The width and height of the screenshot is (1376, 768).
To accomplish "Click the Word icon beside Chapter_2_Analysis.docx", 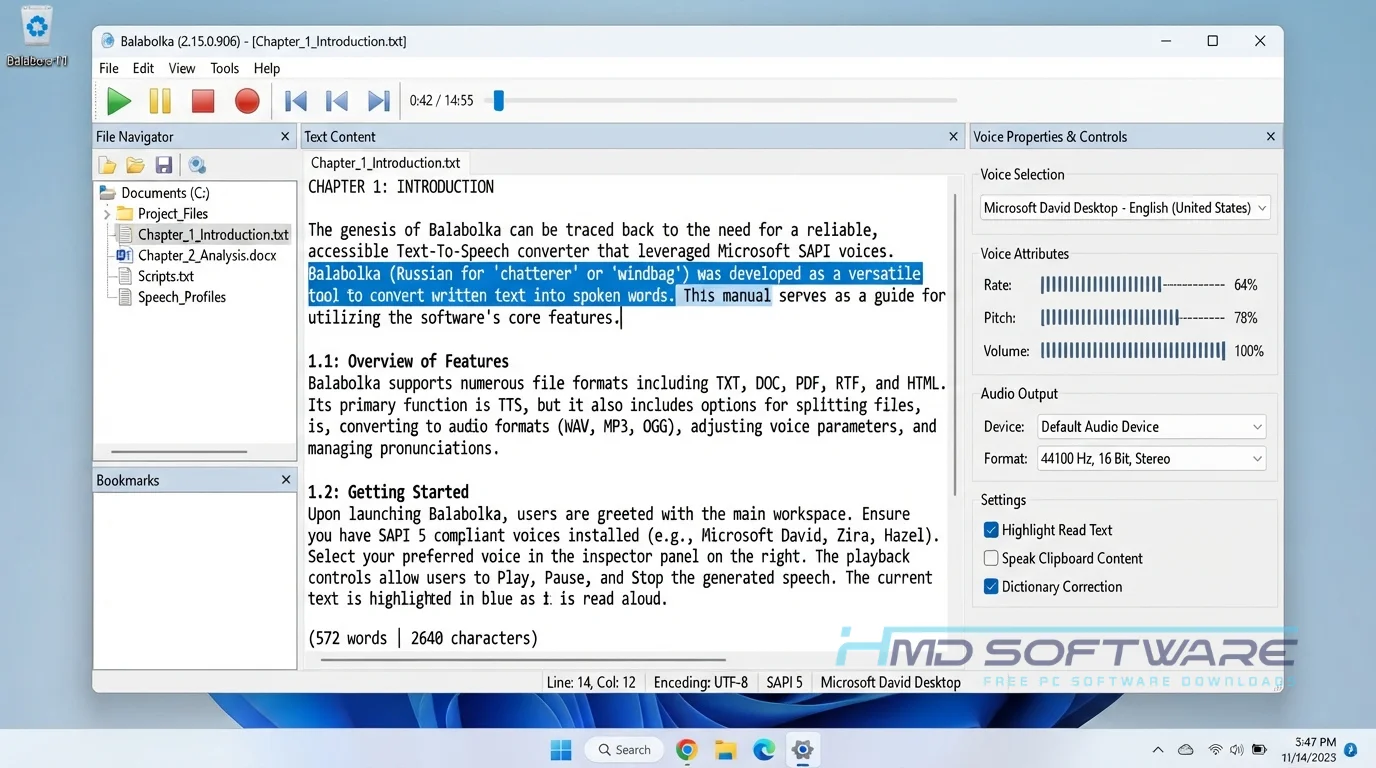I will tap(125, 256).
